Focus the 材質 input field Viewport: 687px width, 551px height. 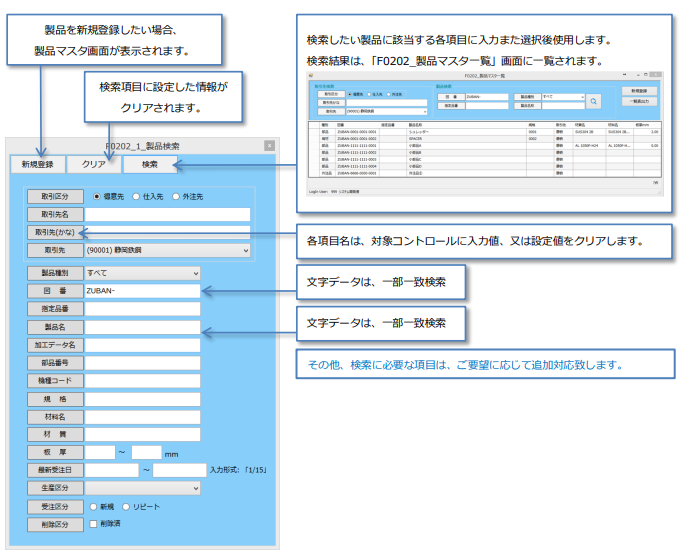point(142,434)
